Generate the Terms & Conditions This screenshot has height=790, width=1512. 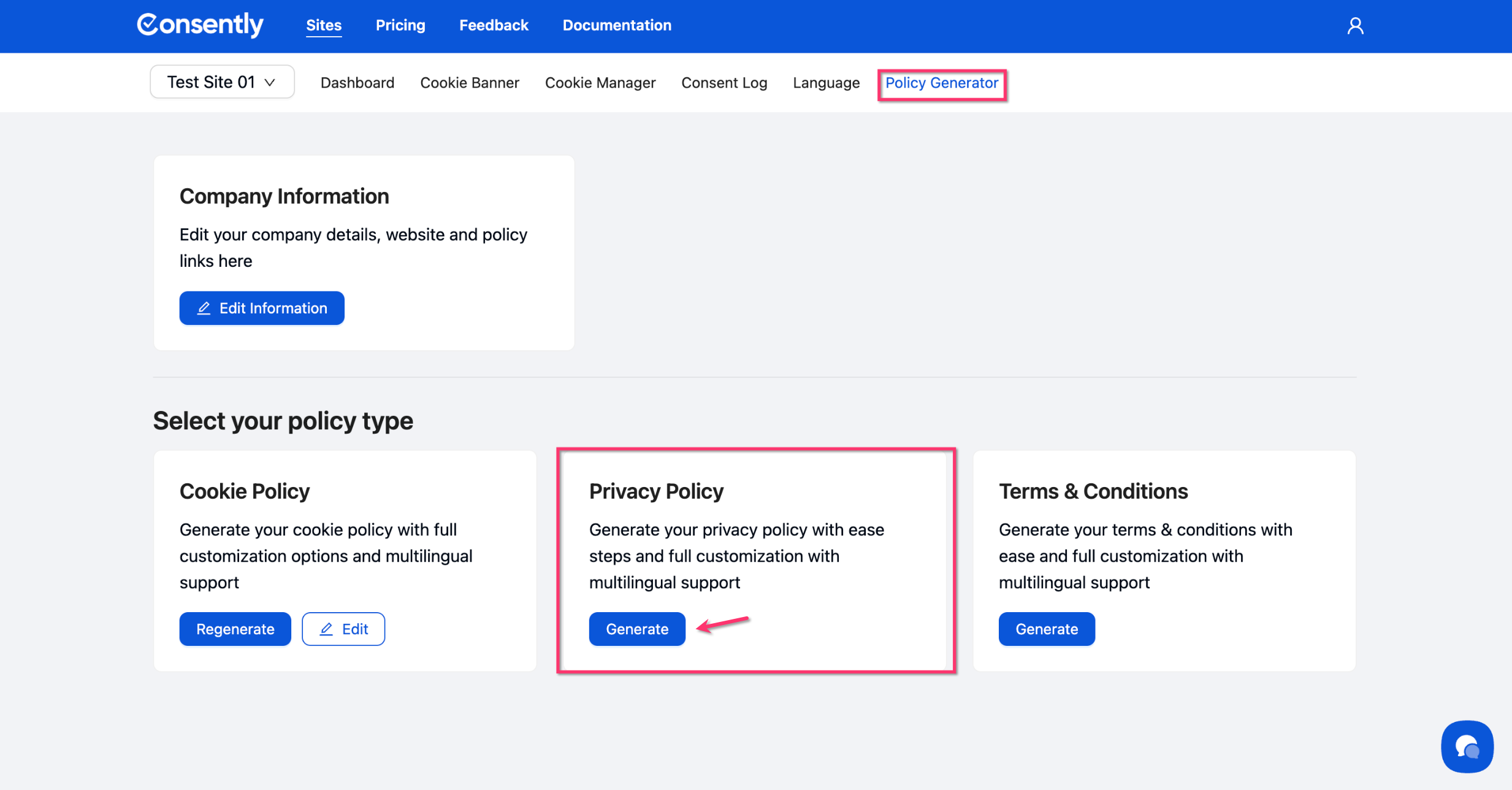[x=1047, y=629]
